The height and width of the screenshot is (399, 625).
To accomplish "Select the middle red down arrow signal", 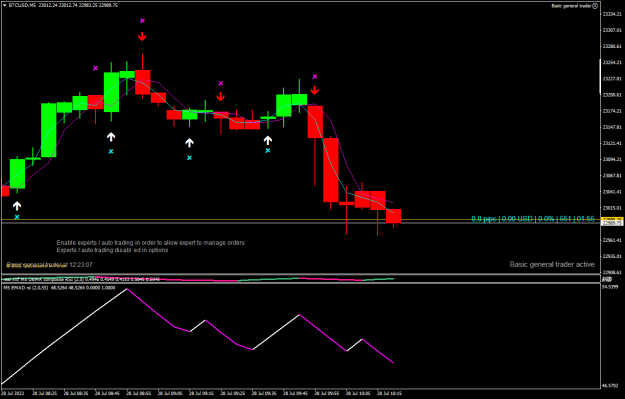I will 220,96.
